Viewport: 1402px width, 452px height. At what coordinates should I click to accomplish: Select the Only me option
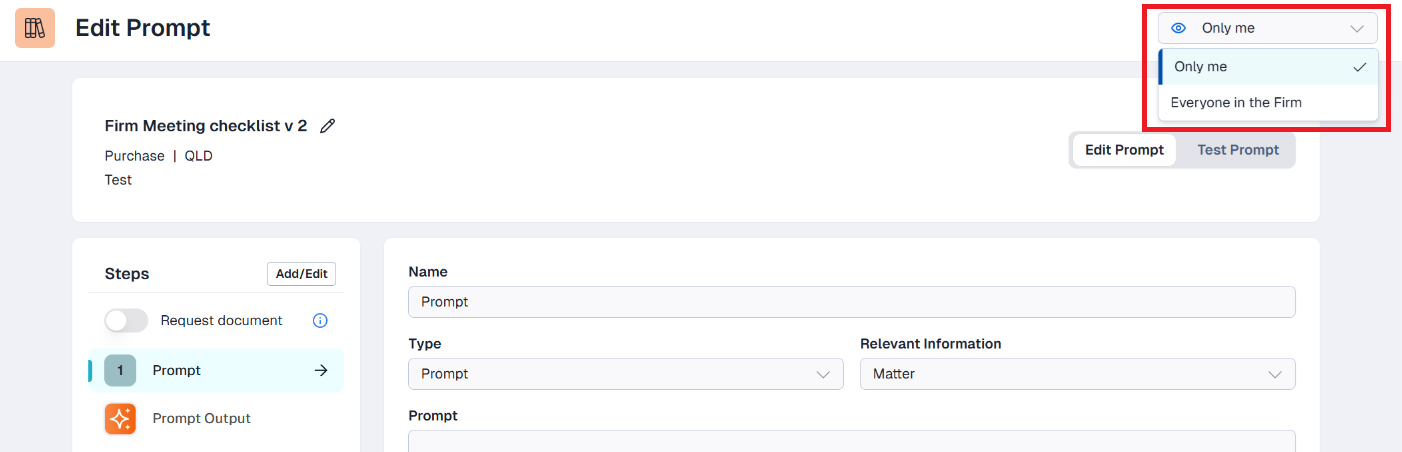click(x=1268, y=67)
